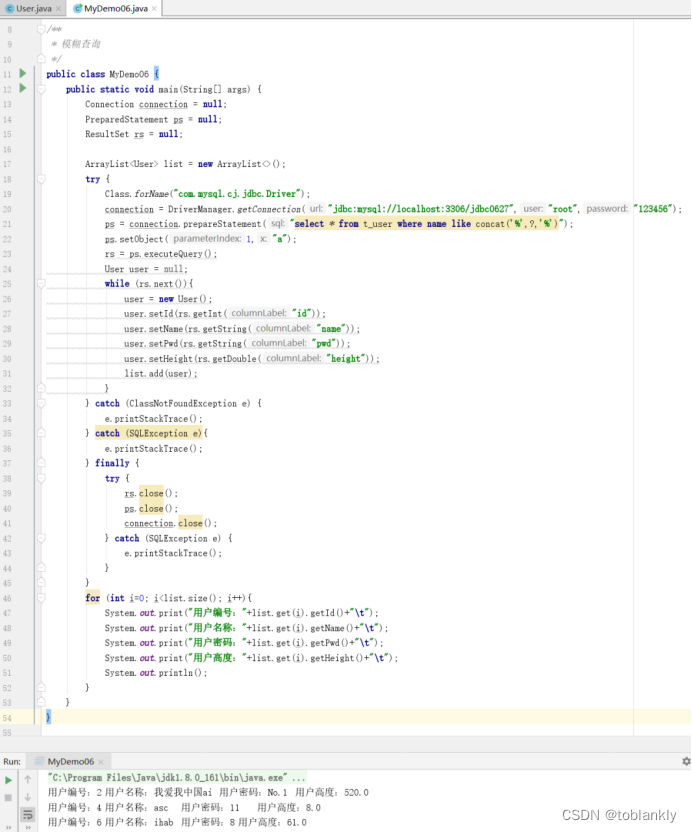692x832 pixels.
Task: Show more actions beneath the soft-wrap button
Action: pyautogui.click(x=28, y=827)
